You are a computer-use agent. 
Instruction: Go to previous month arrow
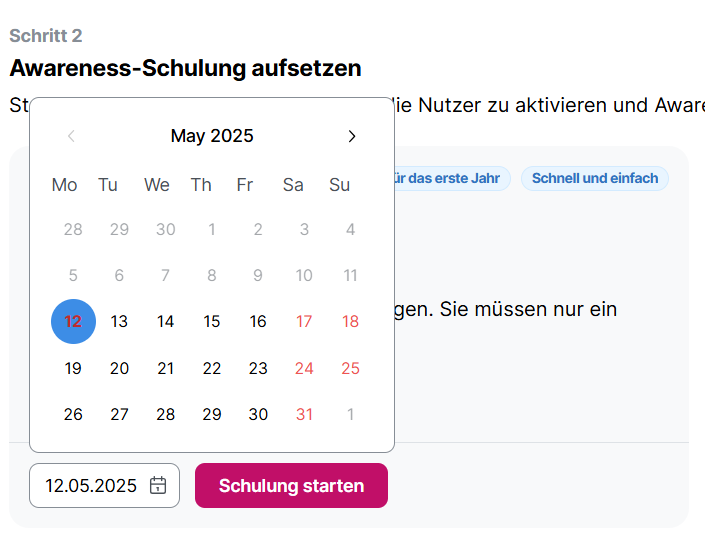(71, 136)
